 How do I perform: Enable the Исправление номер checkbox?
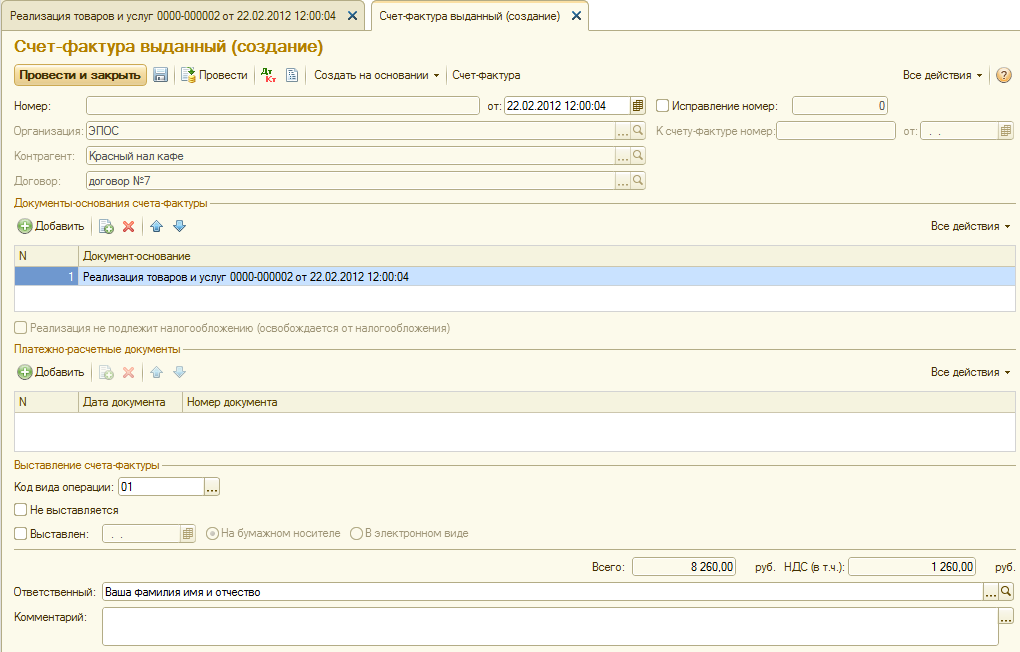point(662,105)
